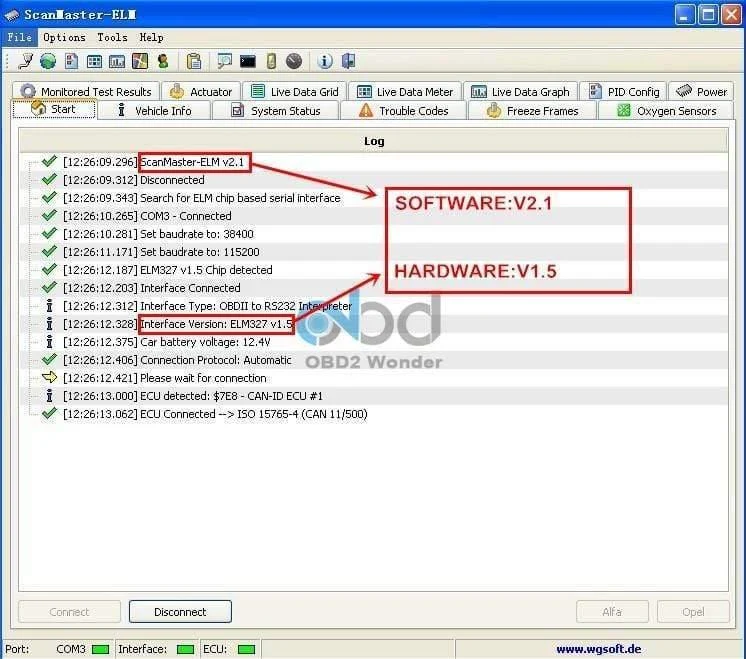Select the Start tab

coord(54,109)
